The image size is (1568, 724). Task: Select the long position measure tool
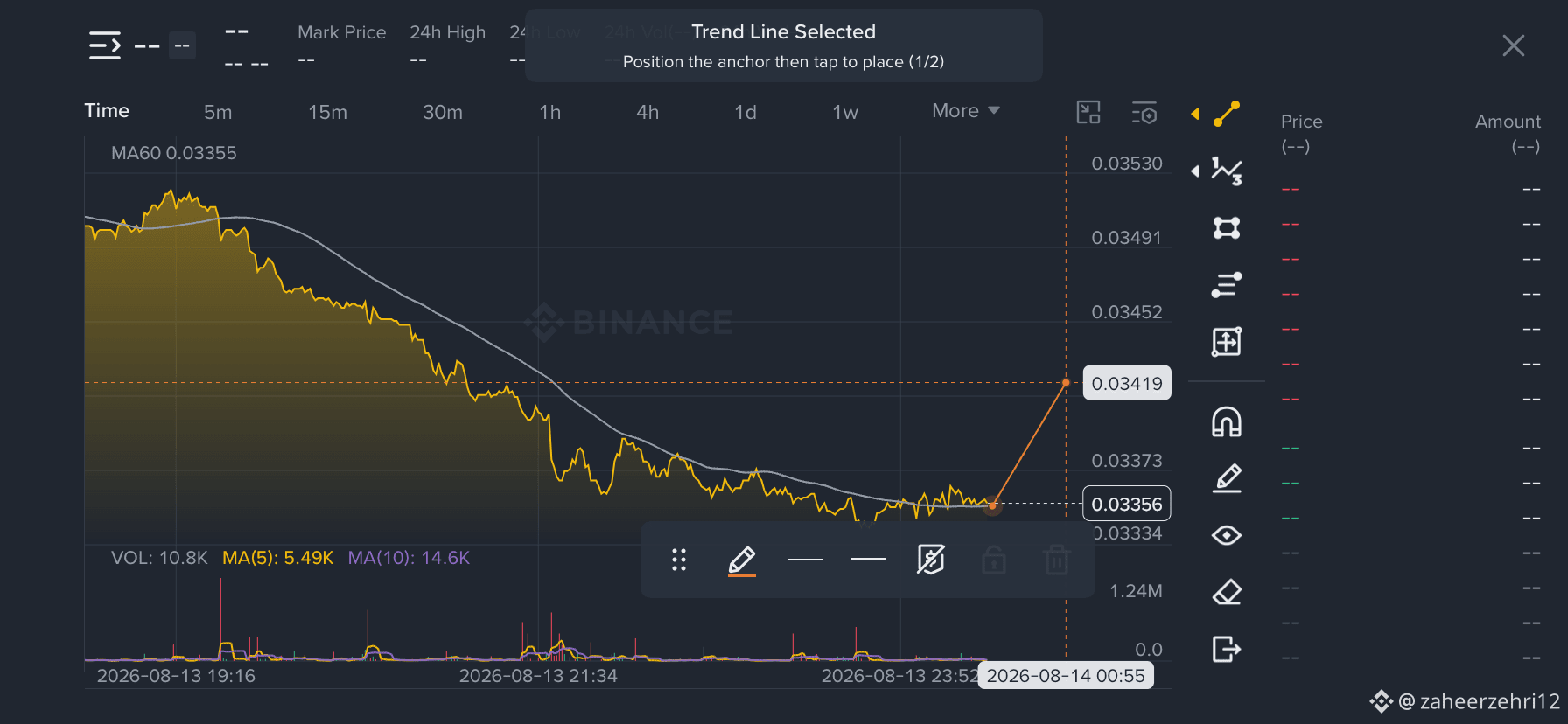coord(1227,342)
